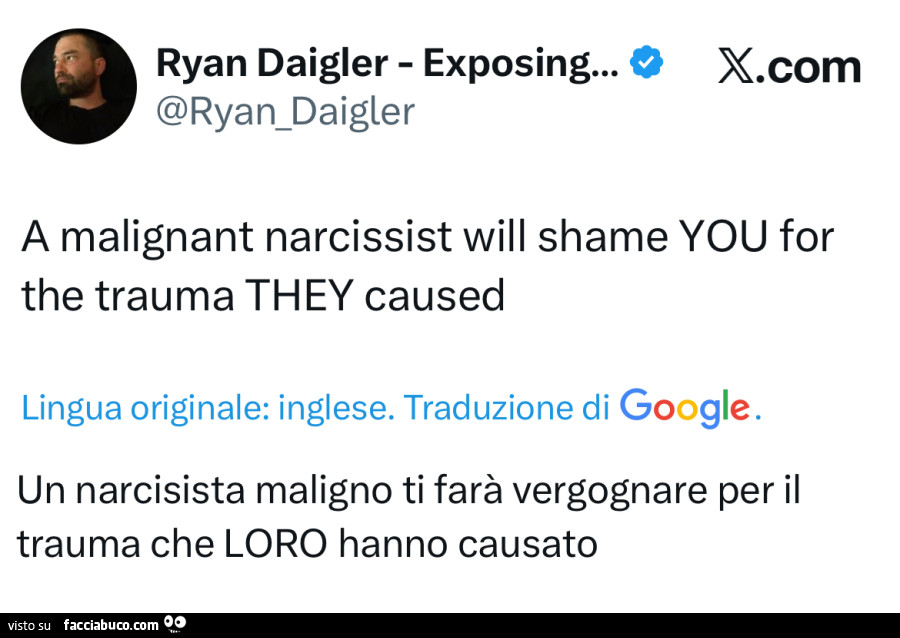Click the truncated 'Exposing...' name text
This screenshot has width=900, height=638.
click(521, 64)
